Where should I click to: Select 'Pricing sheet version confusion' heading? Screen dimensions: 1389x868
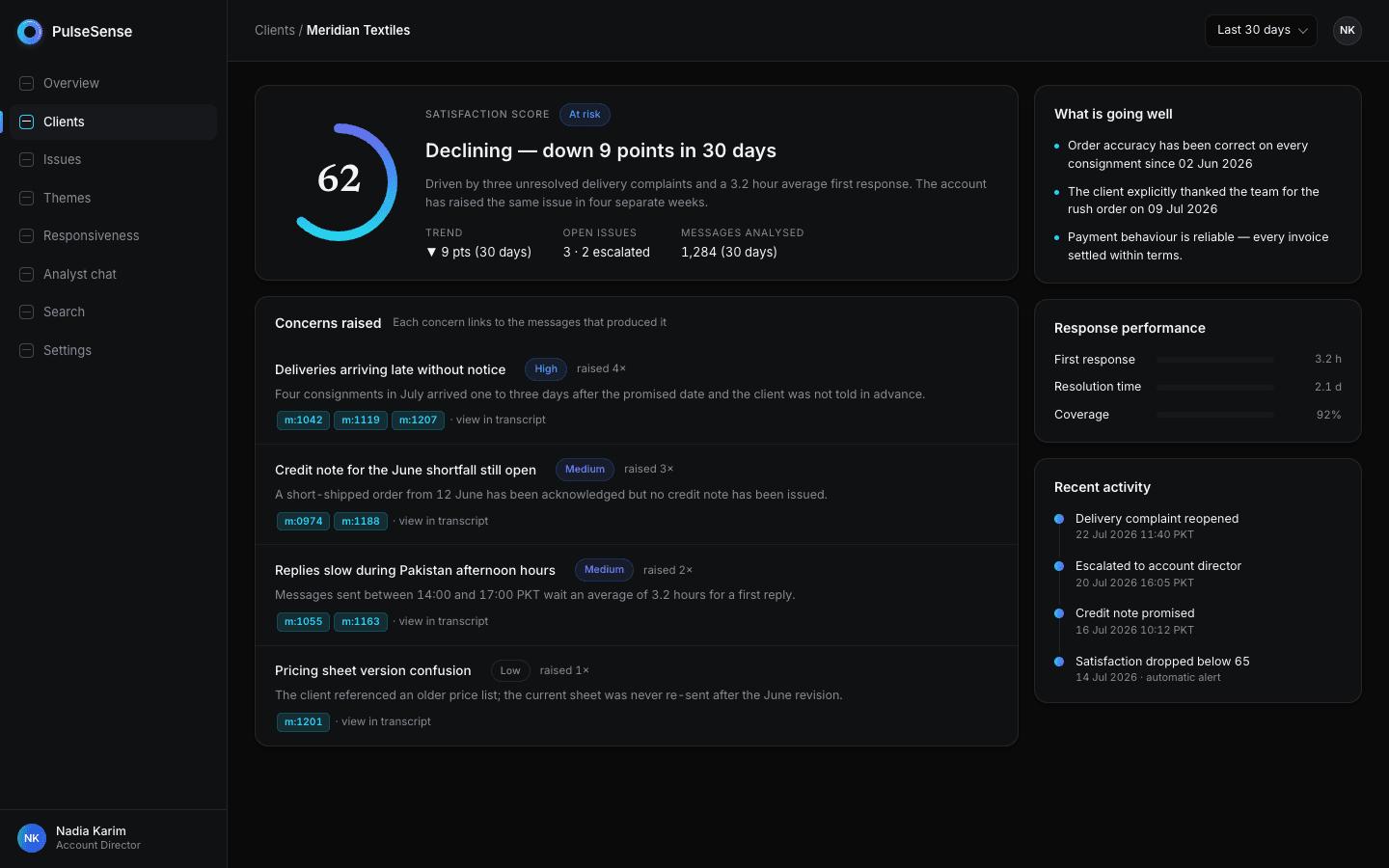click(x=373, y=671)
